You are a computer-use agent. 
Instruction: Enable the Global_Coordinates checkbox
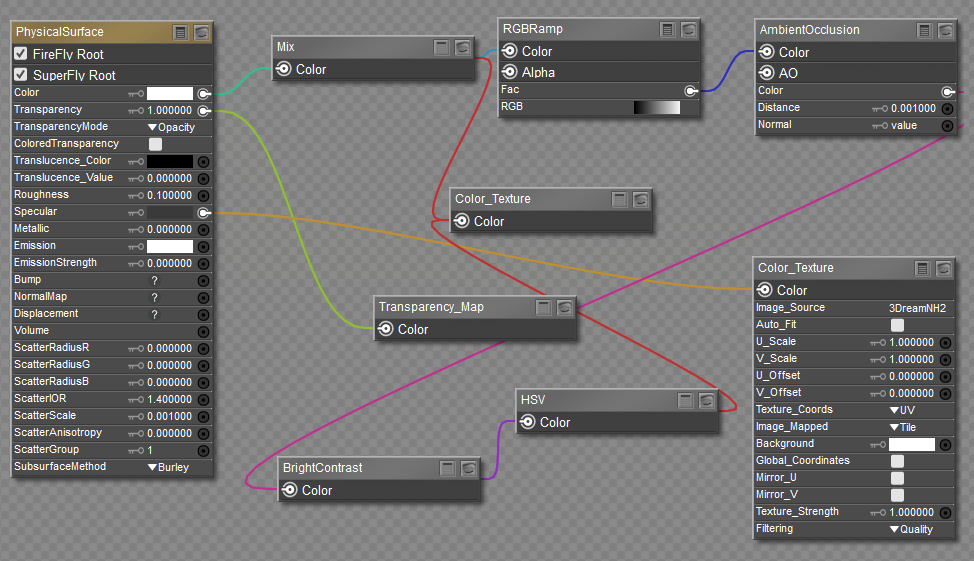coord(897,461)
